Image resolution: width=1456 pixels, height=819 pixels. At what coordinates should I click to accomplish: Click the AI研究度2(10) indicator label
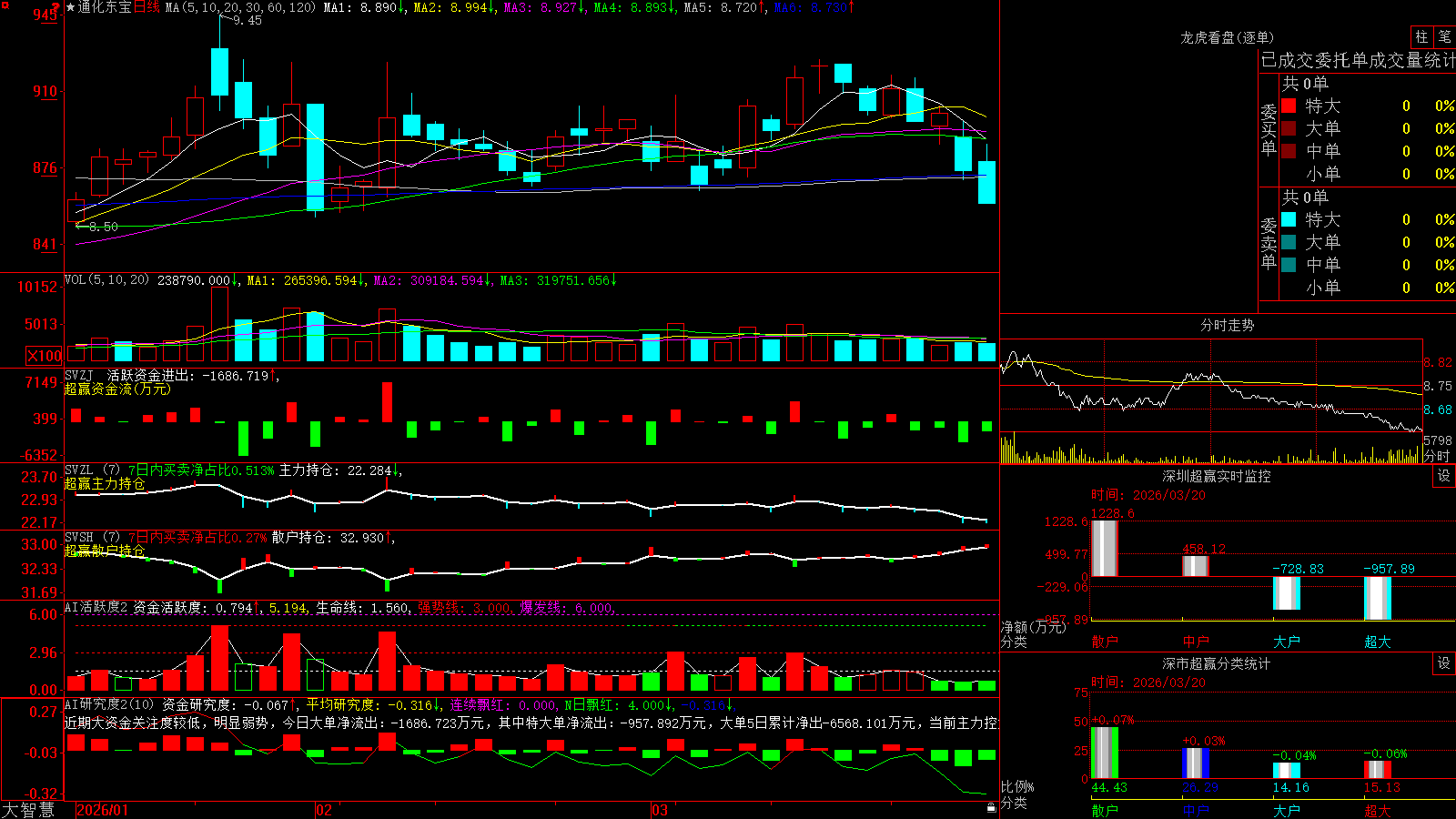pos(109,705)
